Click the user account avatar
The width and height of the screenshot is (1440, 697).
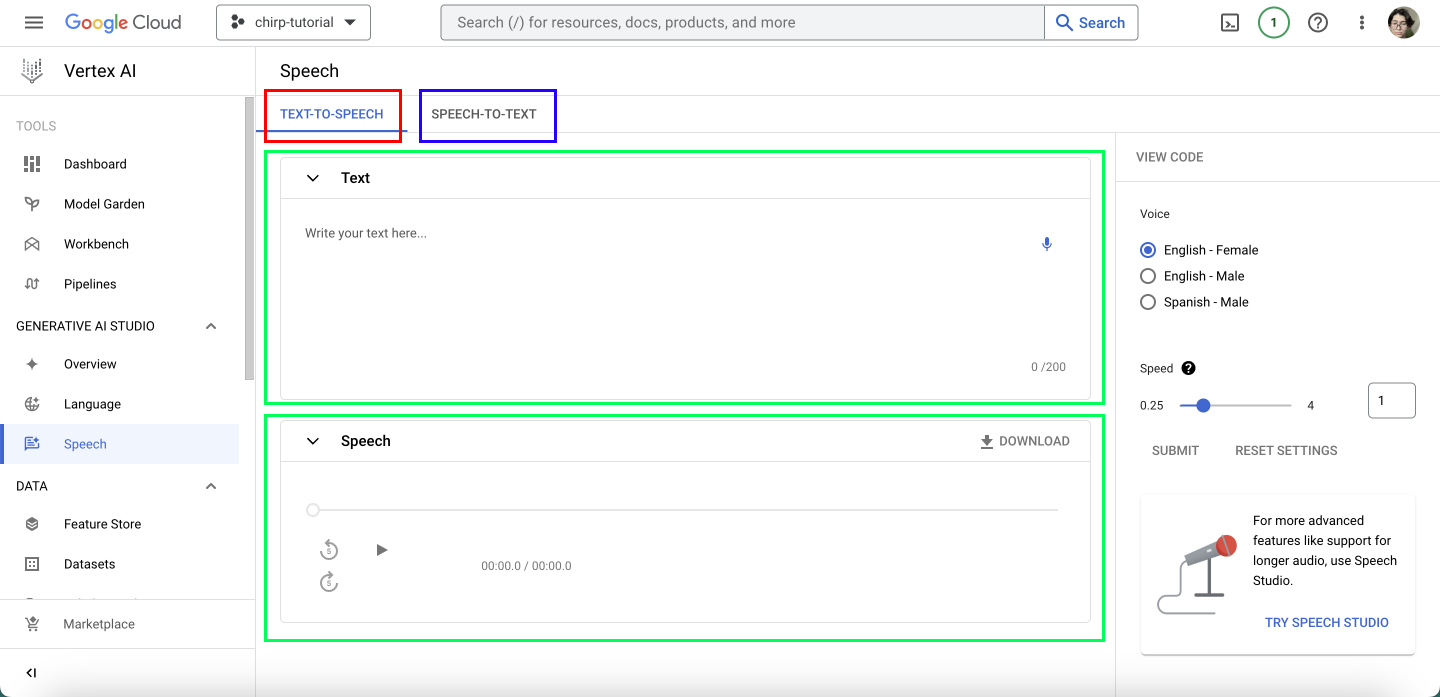click(1404, 22)
